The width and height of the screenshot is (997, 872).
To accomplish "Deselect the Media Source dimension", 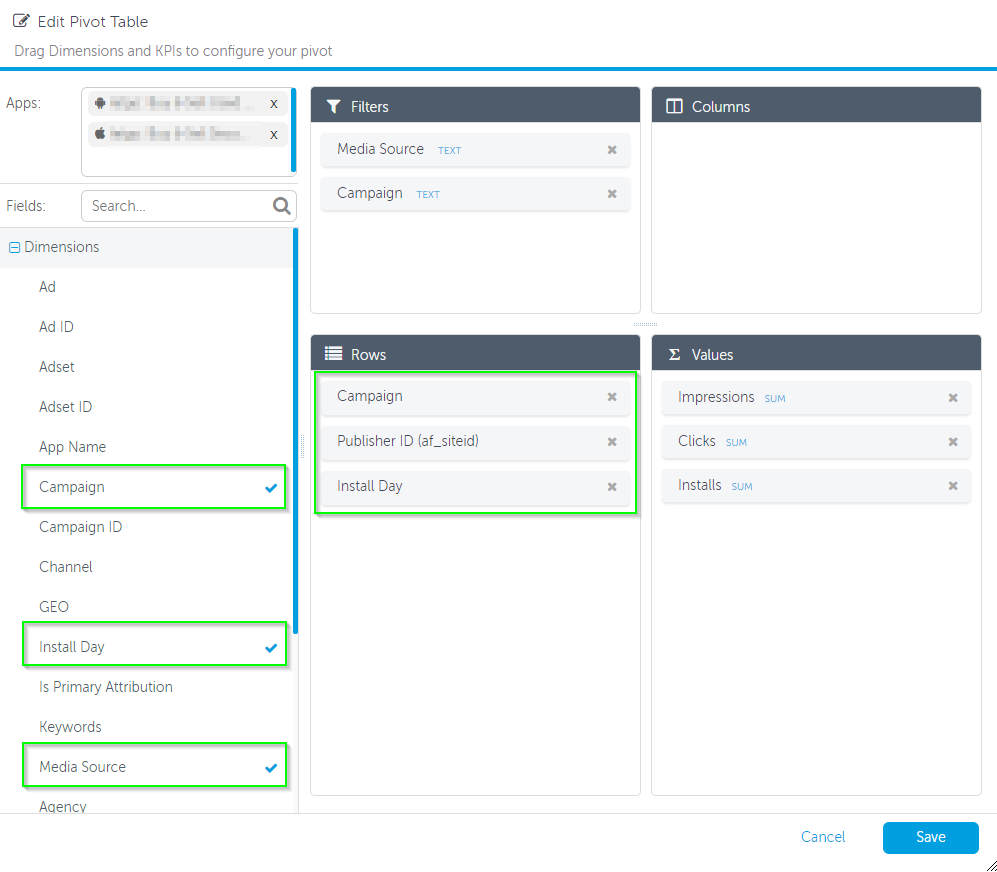I will click(x=270, y=768).
